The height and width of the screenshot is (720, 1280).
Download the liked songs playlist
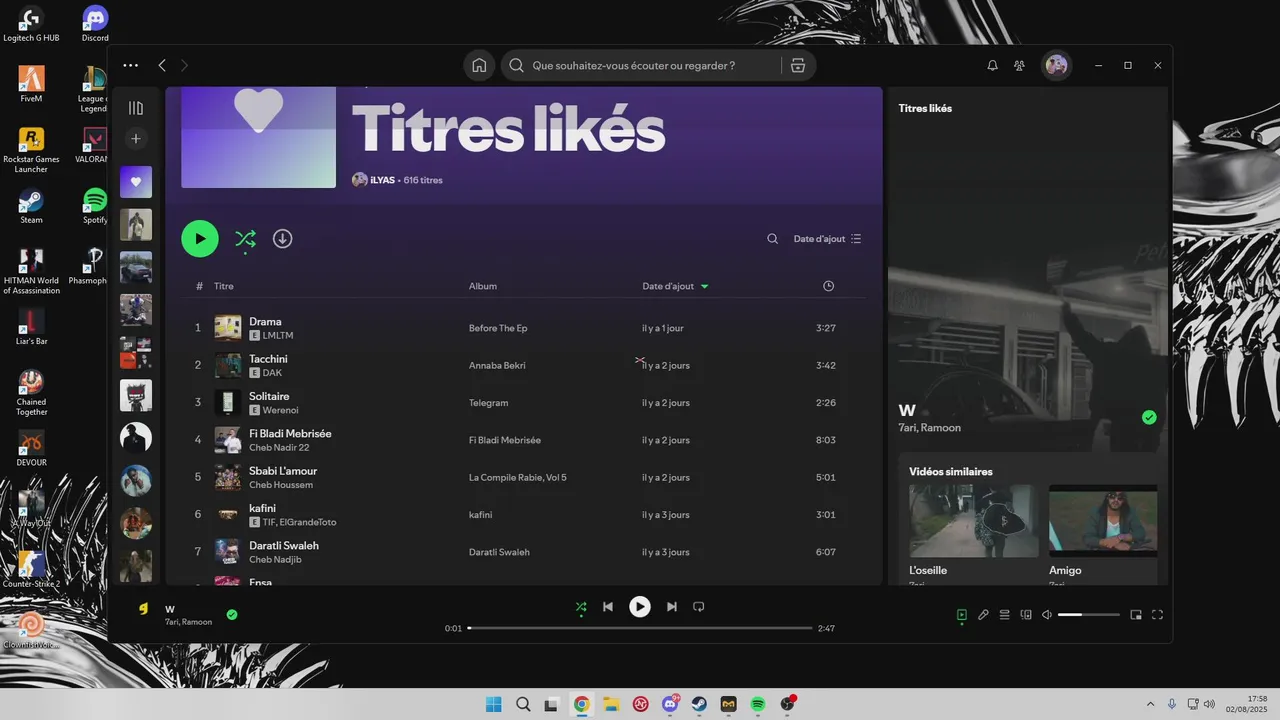283,239
